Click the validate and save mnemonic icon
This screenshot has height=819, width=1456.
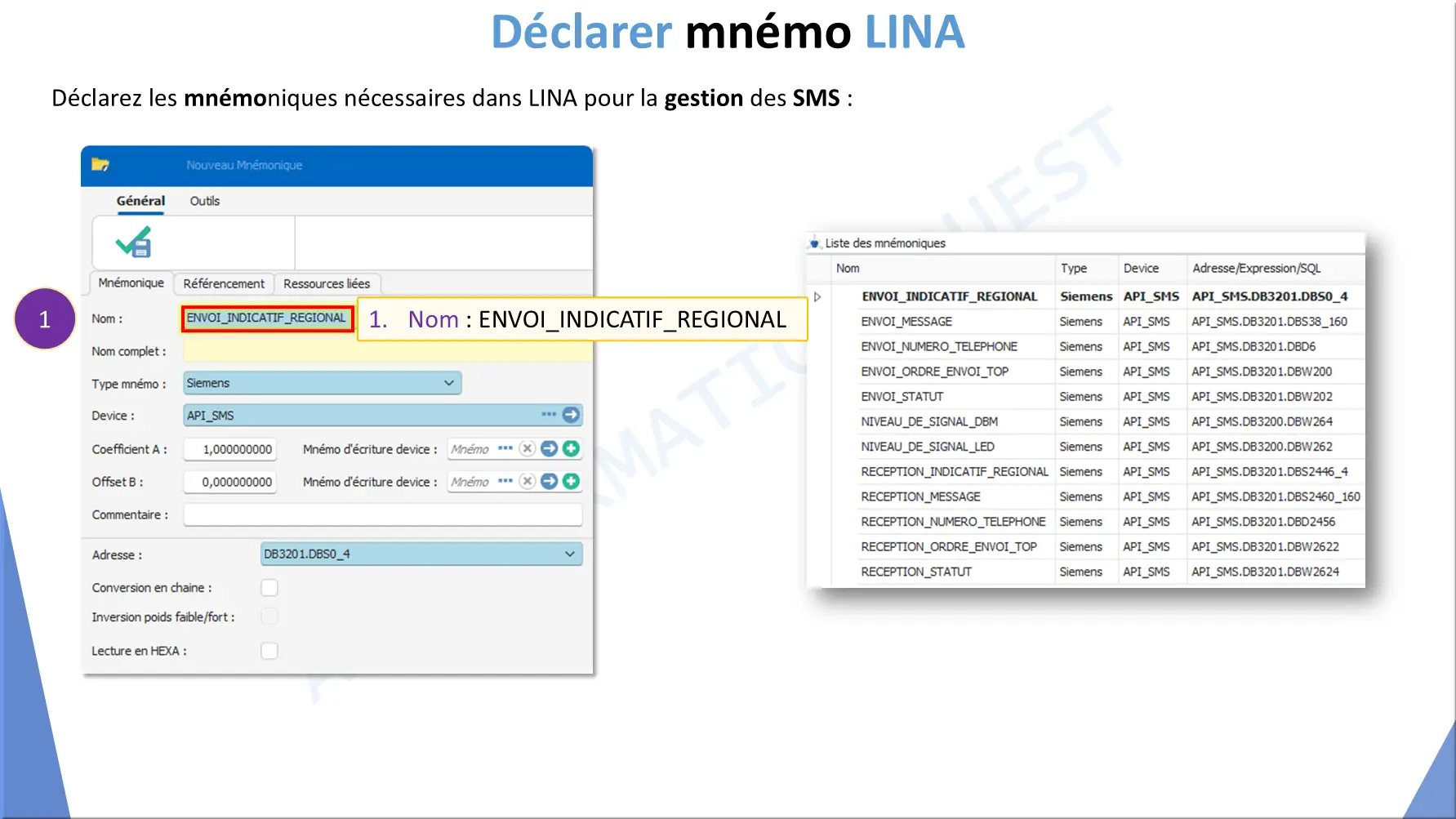pyautogui.click(x=134, y=243)
